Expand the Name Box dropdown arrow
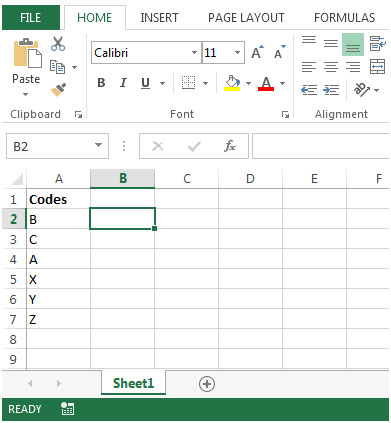Viewport: 391px width, 423px height. [98, 145]
